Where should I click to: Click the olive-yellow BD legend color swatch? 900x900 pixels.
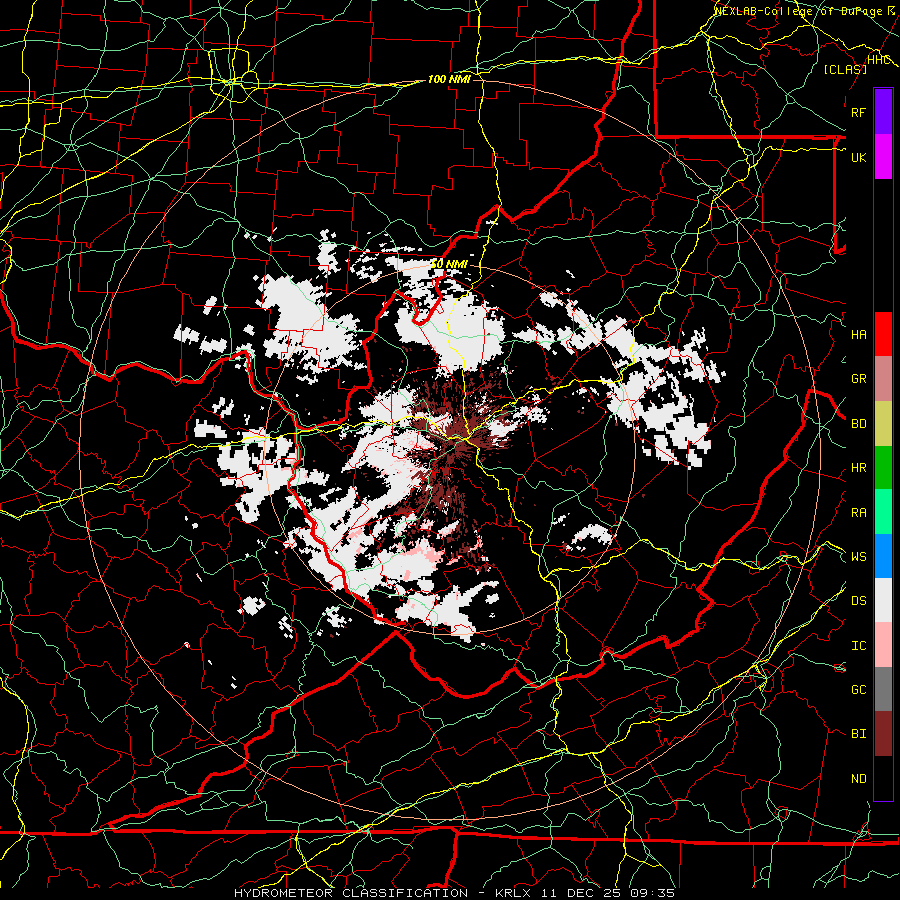(883, 424)
